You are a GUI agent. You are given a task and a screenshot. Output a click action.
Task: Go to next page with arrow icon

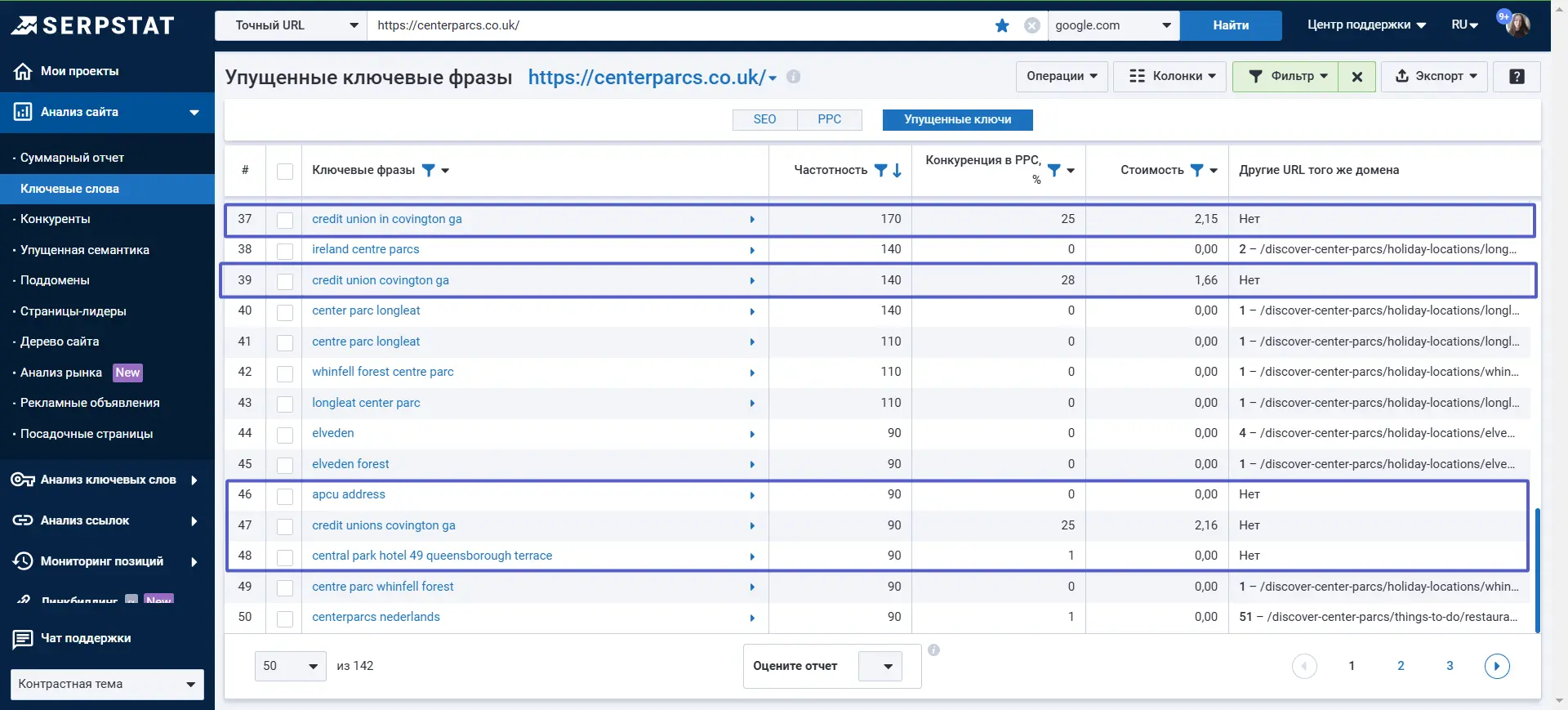(x=1497, y=666)
